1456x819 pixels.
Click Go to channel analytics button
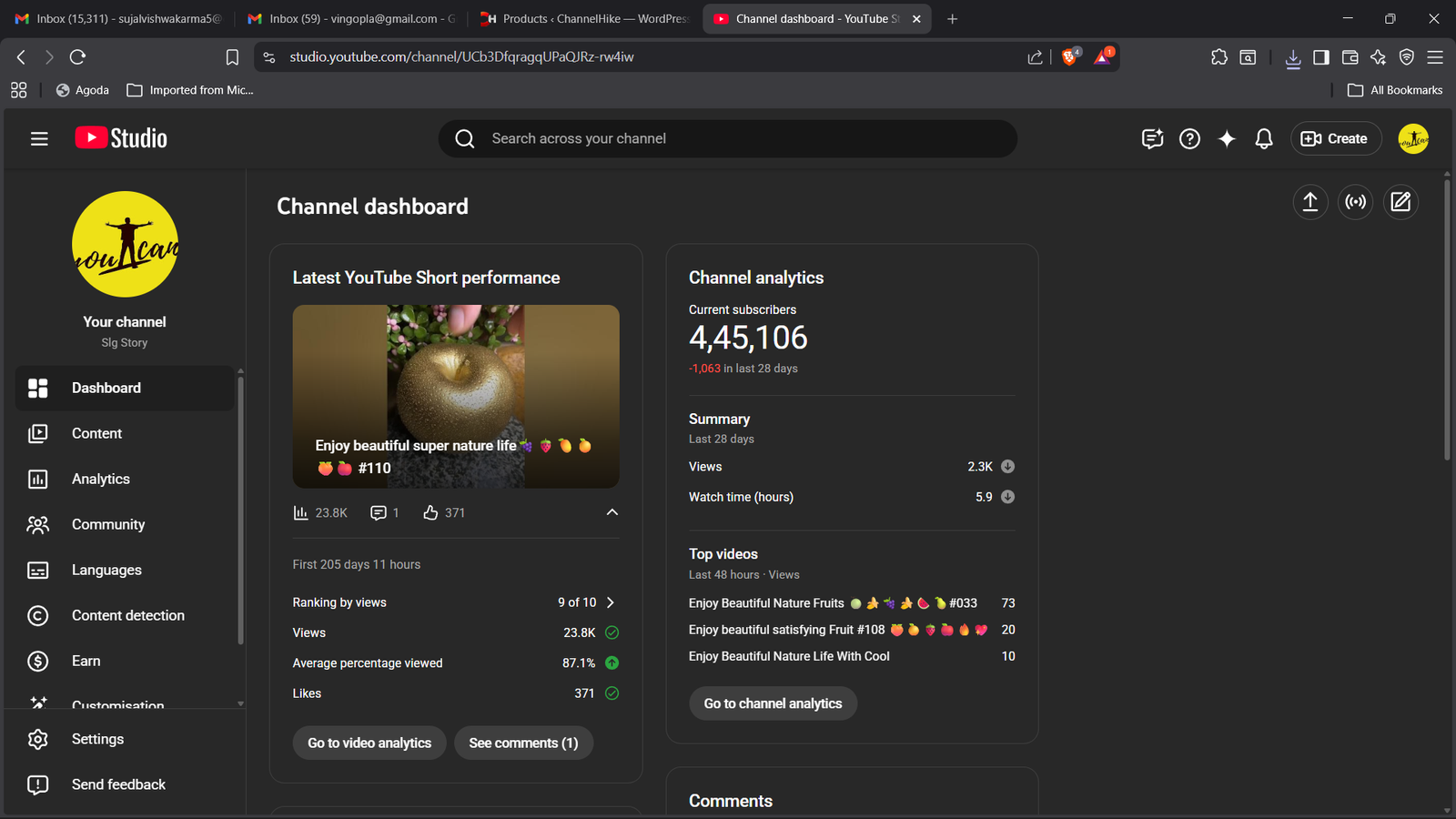(773, 703)
